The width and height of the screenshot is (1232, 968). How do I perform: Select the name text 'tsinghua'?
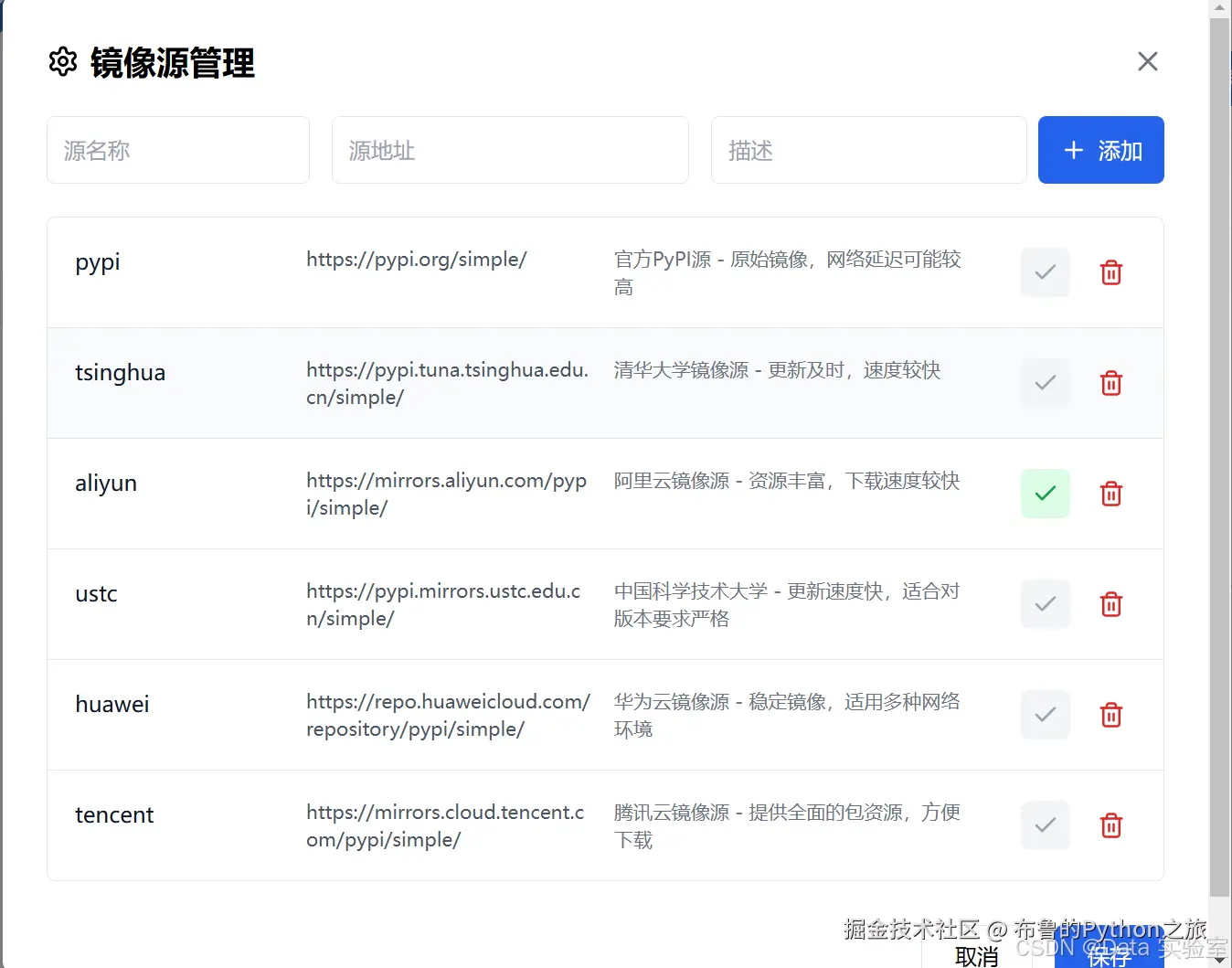(x=121, y=373)
